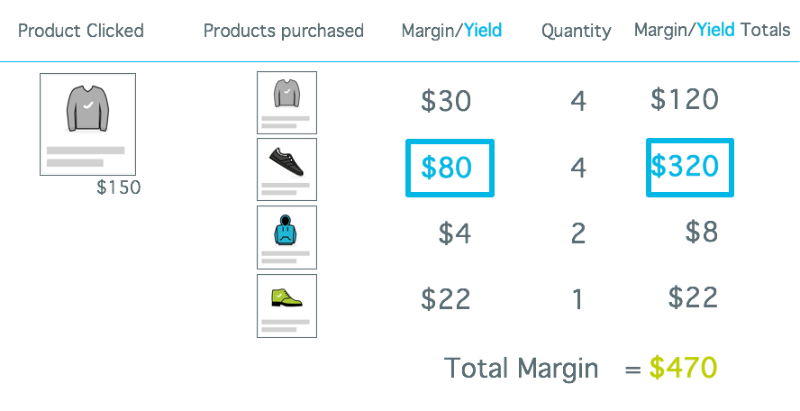The height and width of the screenshot is (411, 800).
Task: Click the $30 margin value
Action: click(x=446, y=101)
